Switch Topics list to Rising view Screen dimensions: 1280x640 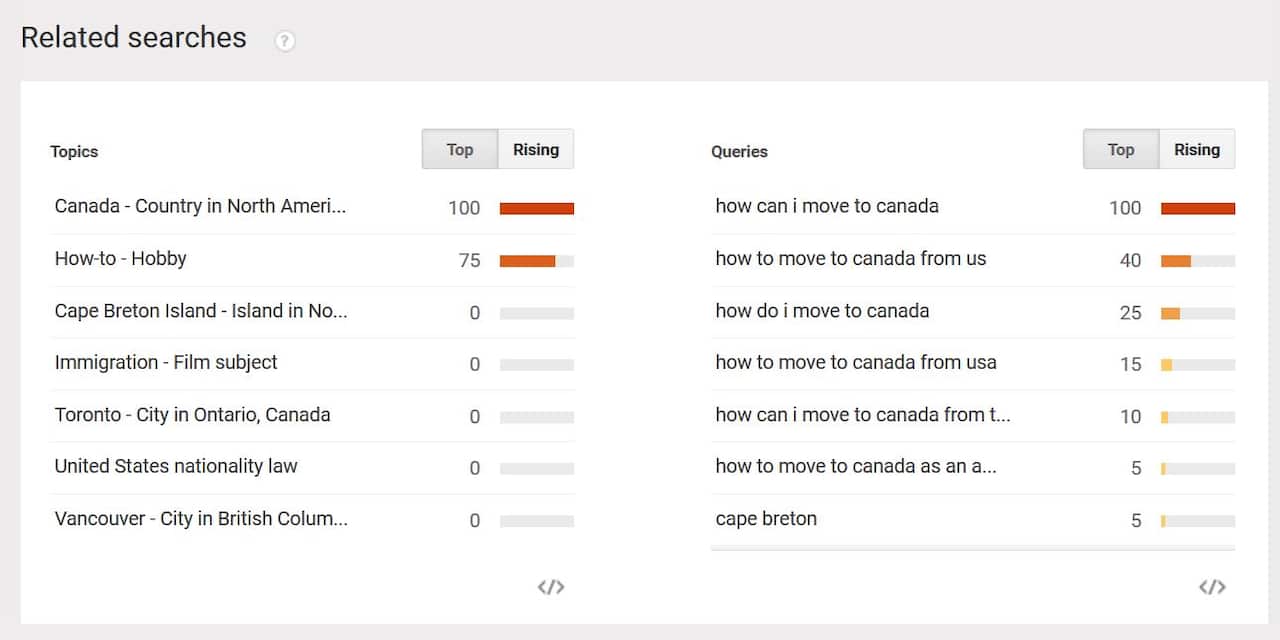(536, 149)
